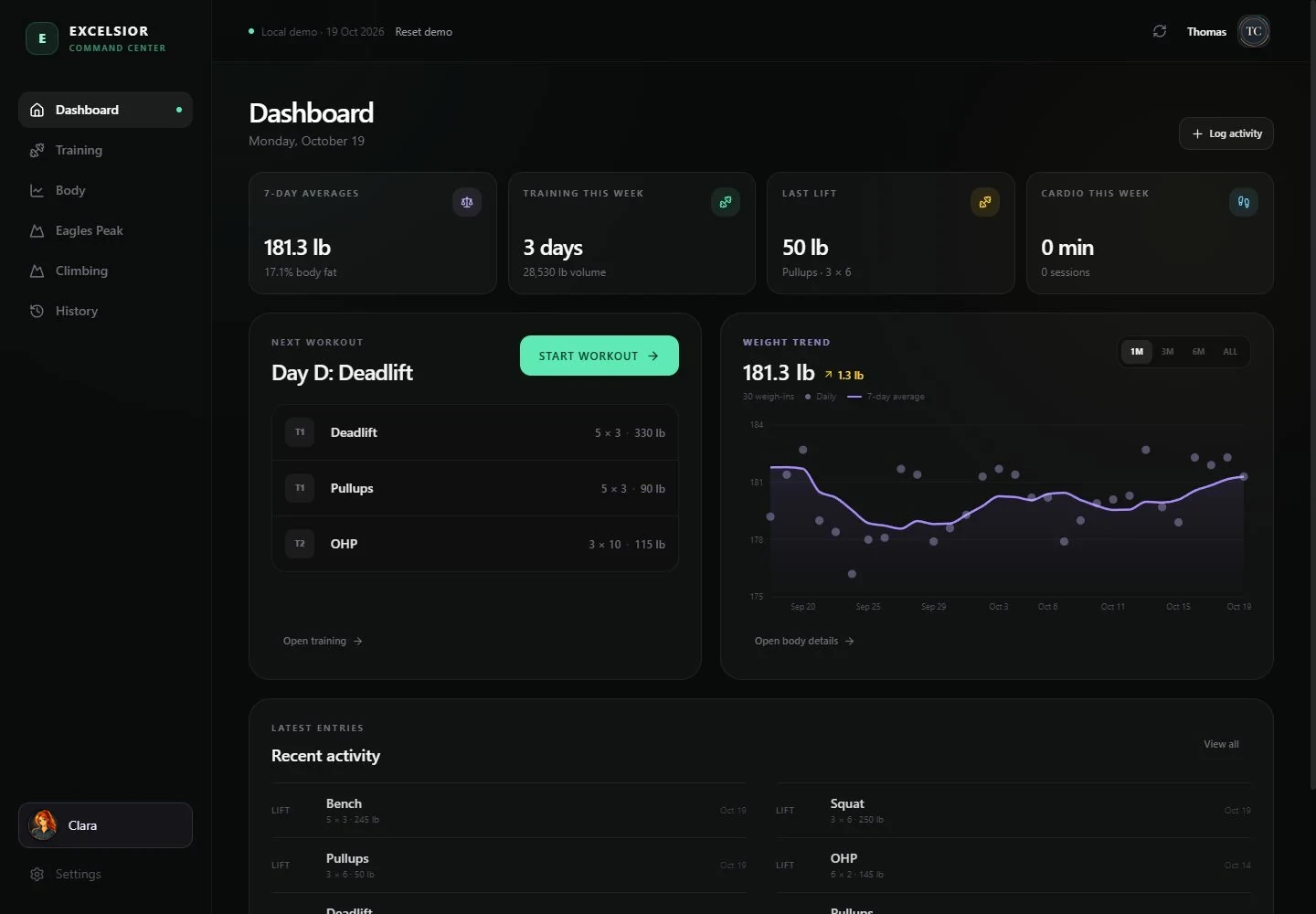Click the Body chart icon in sidebar

click(37, 190)
